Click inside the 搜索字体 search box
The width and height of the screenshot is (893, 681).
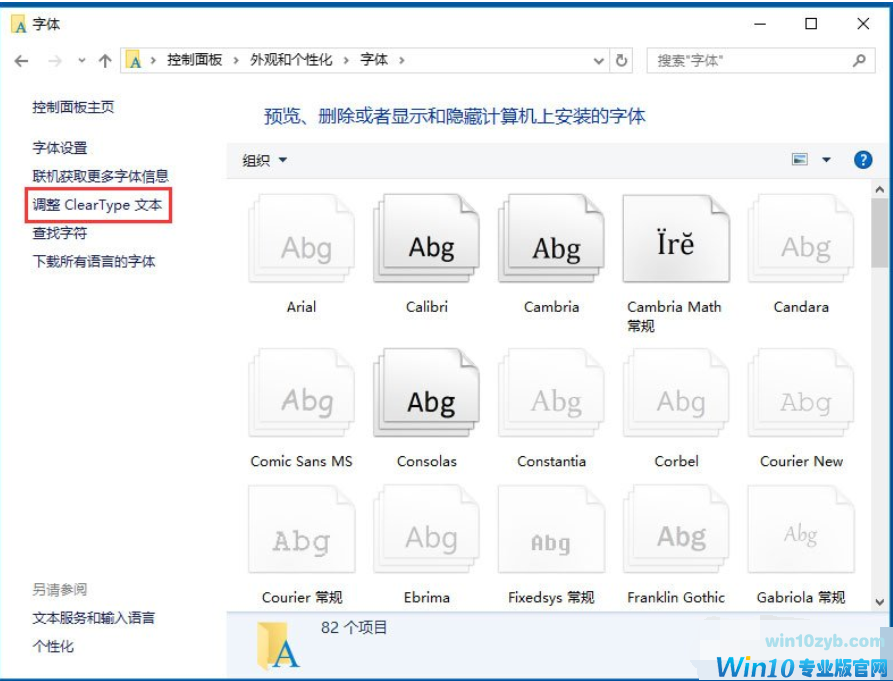[755, 60]
